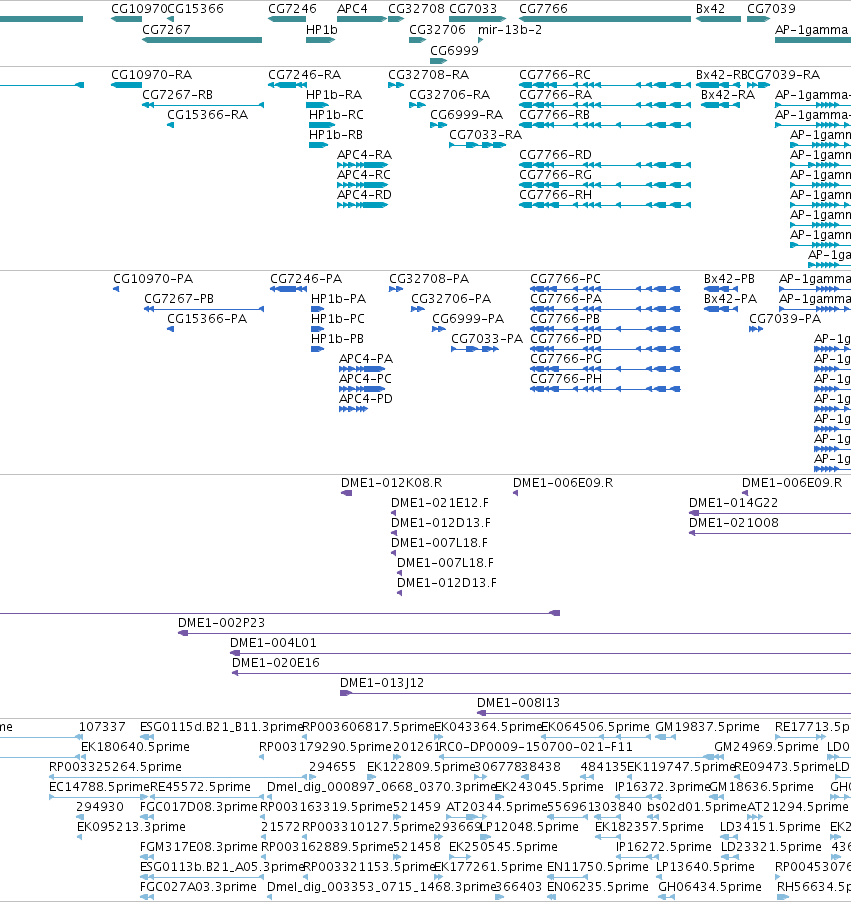Open protein CG7766-PD
The height and width of the screenshot is (902, 851).
click(x=566, y=339)
